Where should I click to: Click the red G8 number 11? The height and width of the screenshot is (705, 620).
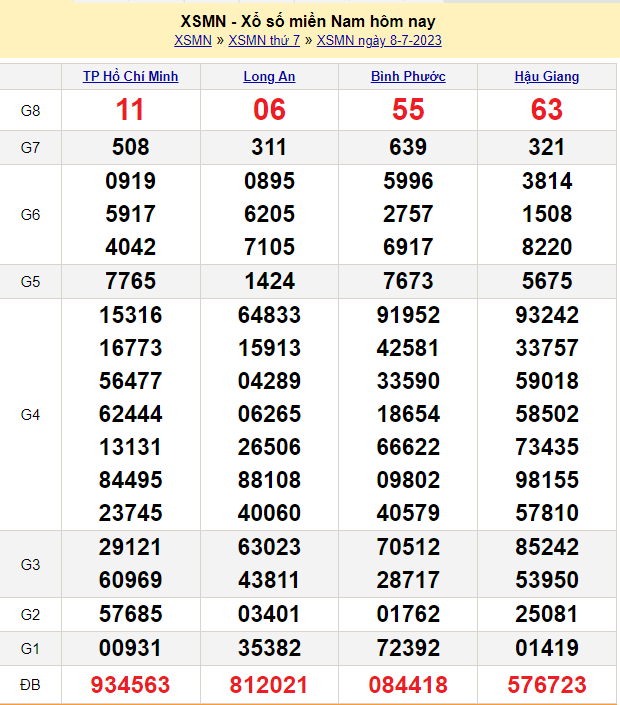(131, 110)
